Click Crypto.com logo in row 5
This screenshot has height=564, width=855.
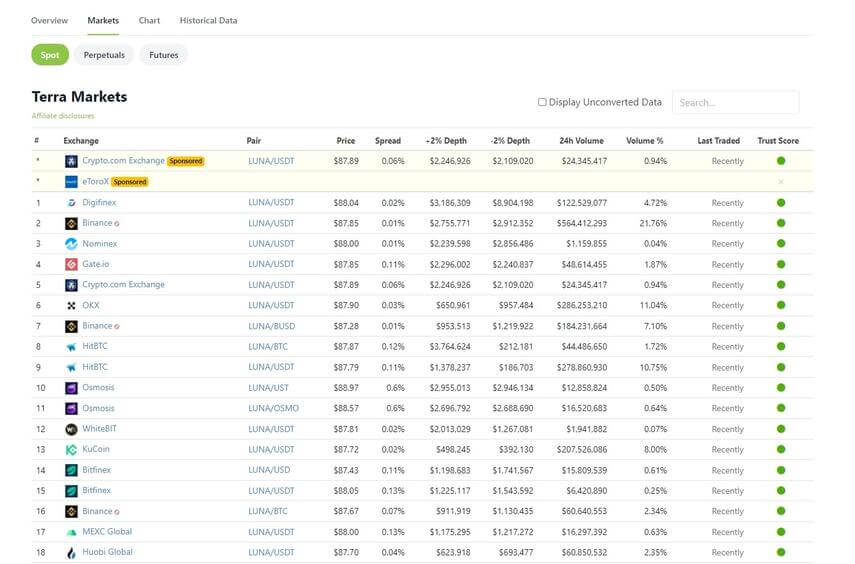71,285
